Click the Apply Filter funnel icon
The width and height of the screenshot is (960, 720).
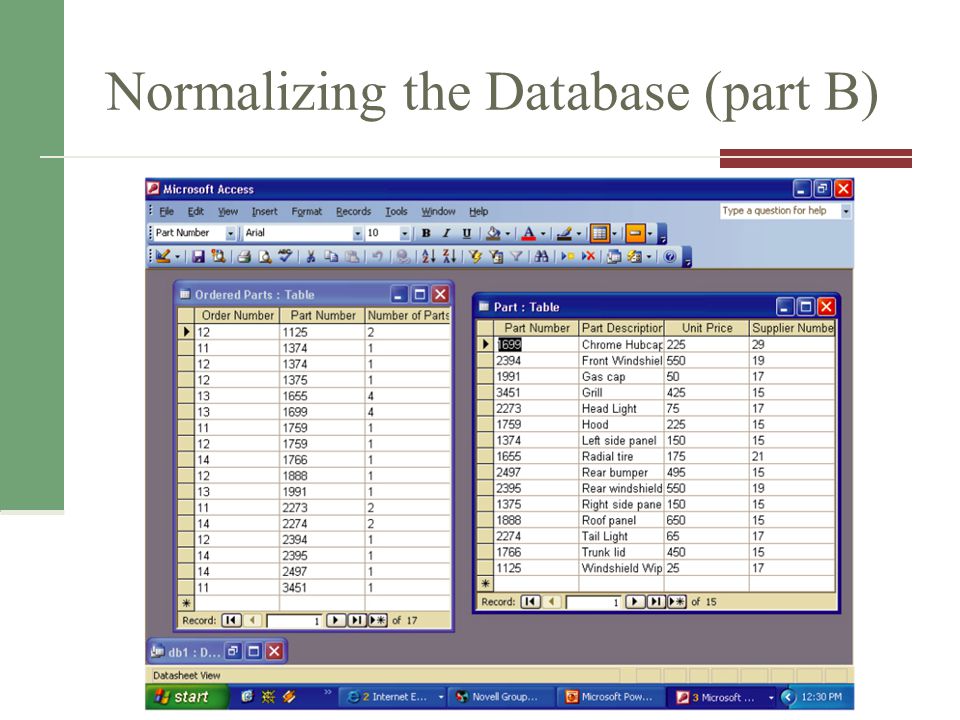click(516, 257)
